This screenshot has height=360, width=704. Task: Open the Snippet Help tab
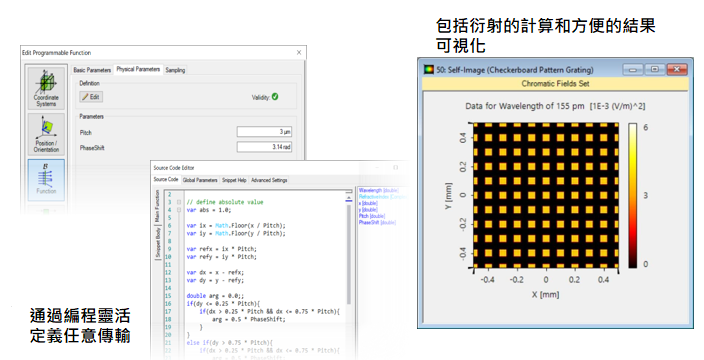click(234, 180)
